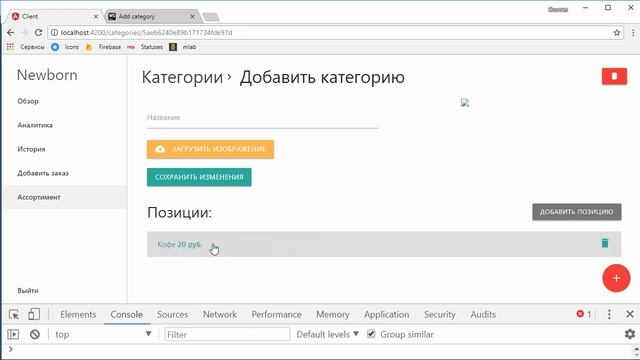Go to Категории breadcrumb link

pos(182,77)
